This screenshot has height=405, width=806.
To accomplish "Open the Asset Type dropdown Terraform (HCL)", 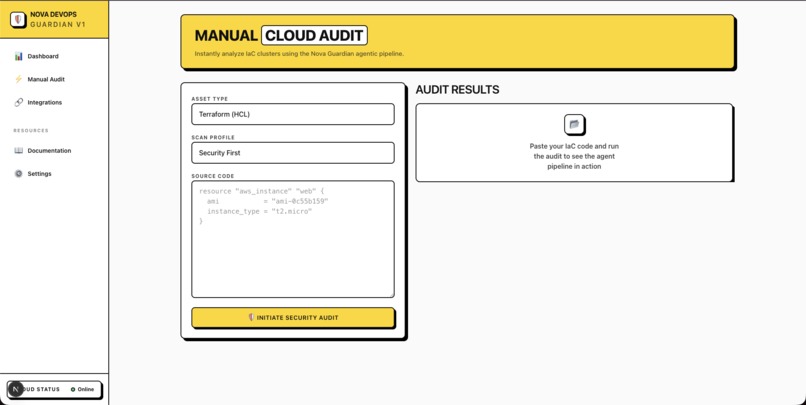I will pos(293,114).
